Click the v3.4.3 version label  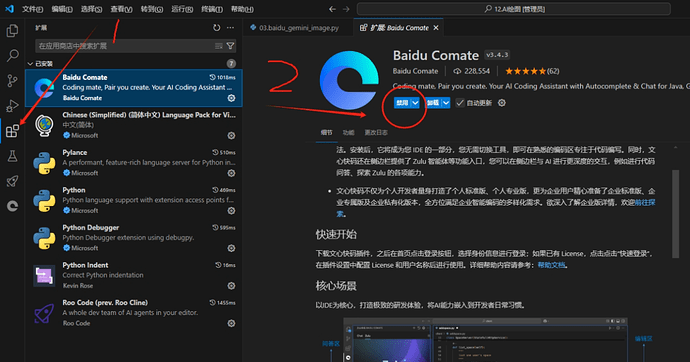[497, 55]
